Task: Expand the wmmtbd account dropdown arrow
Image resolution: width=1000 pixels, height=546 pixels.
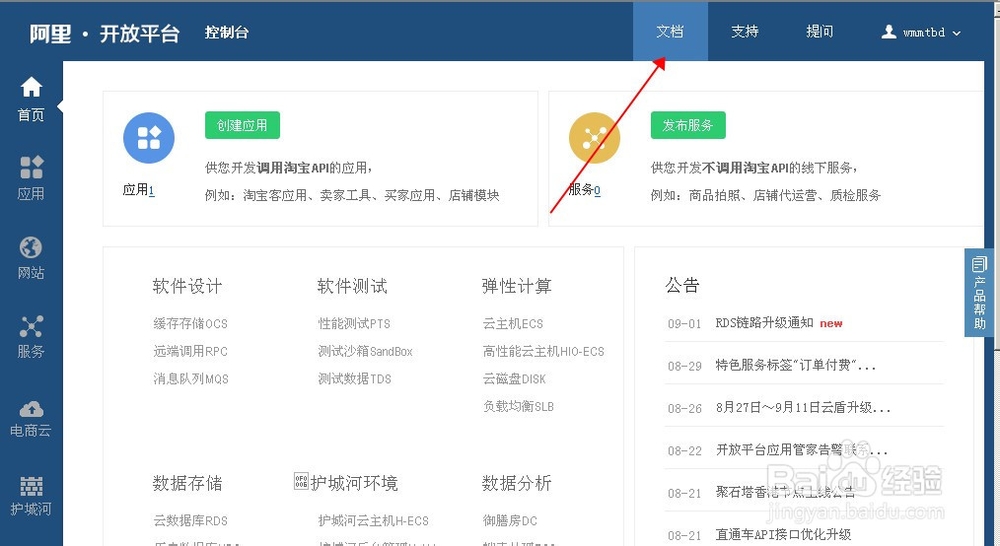Action: [x=956, y=33]
